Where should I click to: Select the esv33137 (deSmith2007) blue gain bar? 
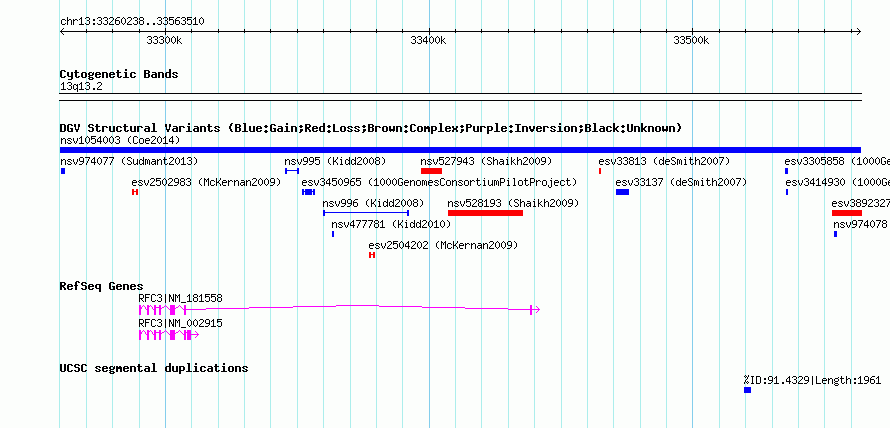click(622, 192)
